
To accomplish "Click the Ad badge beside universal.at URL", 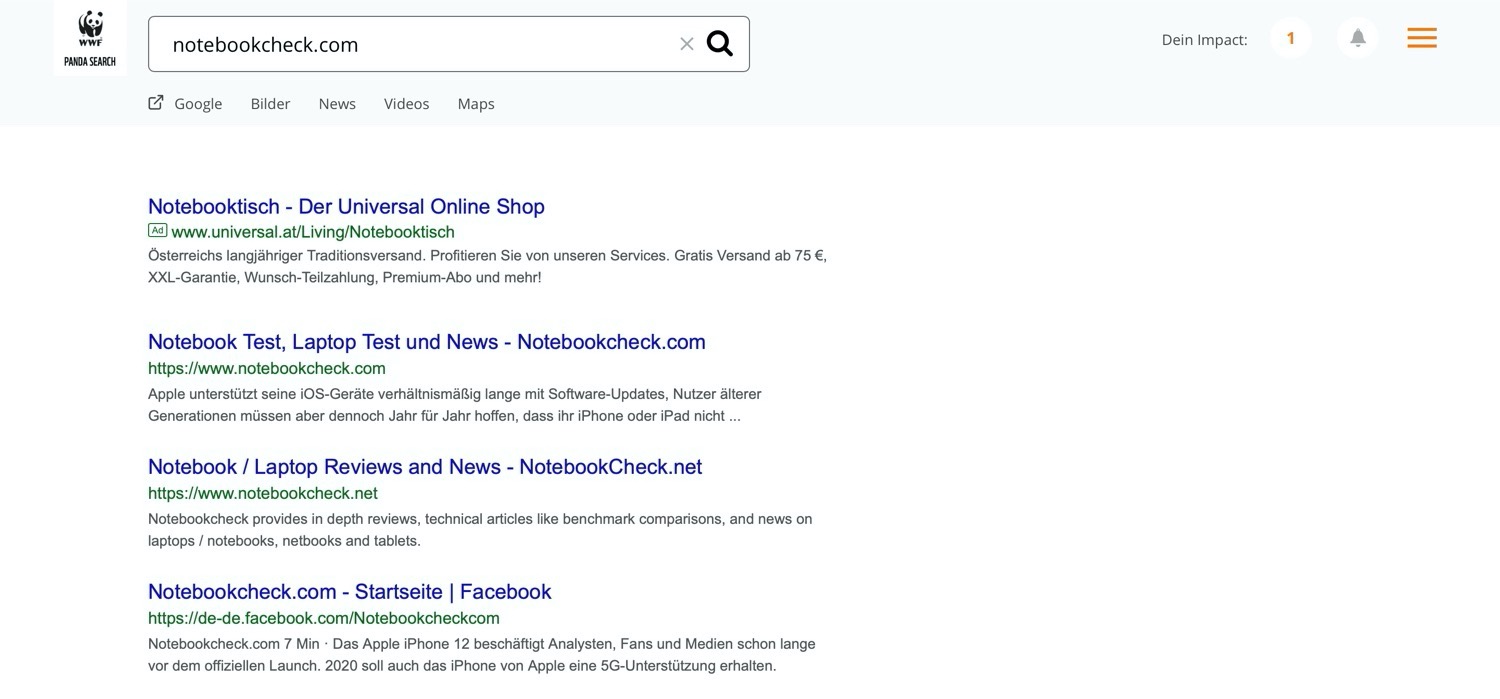I will [157, 231].
